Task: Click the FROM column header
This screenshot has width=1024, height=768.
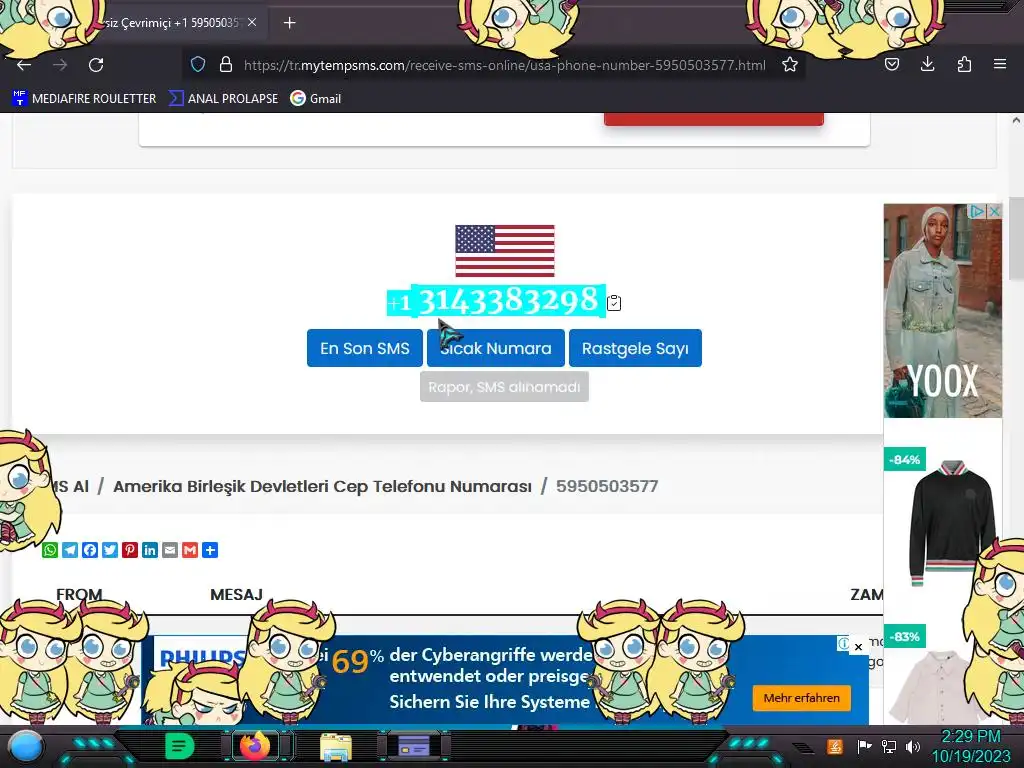Action: pyautogui.click(x=79, y=594)
